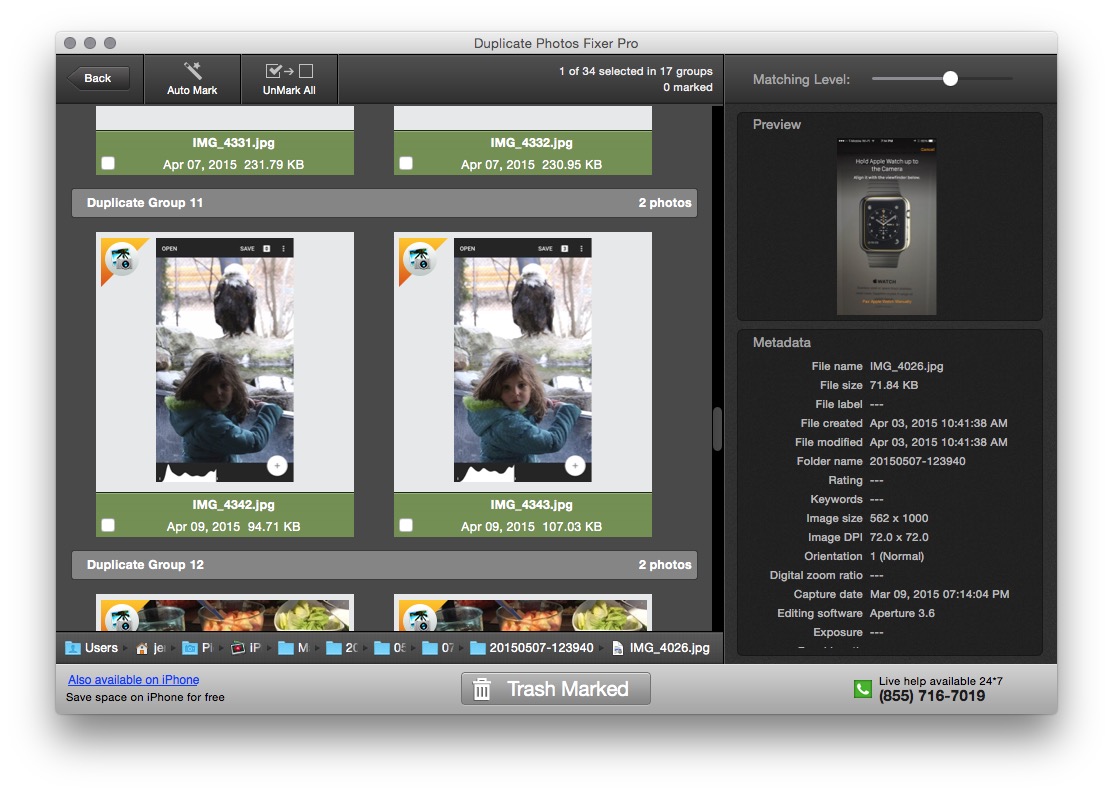Go back using the Back button

point(98,78)
